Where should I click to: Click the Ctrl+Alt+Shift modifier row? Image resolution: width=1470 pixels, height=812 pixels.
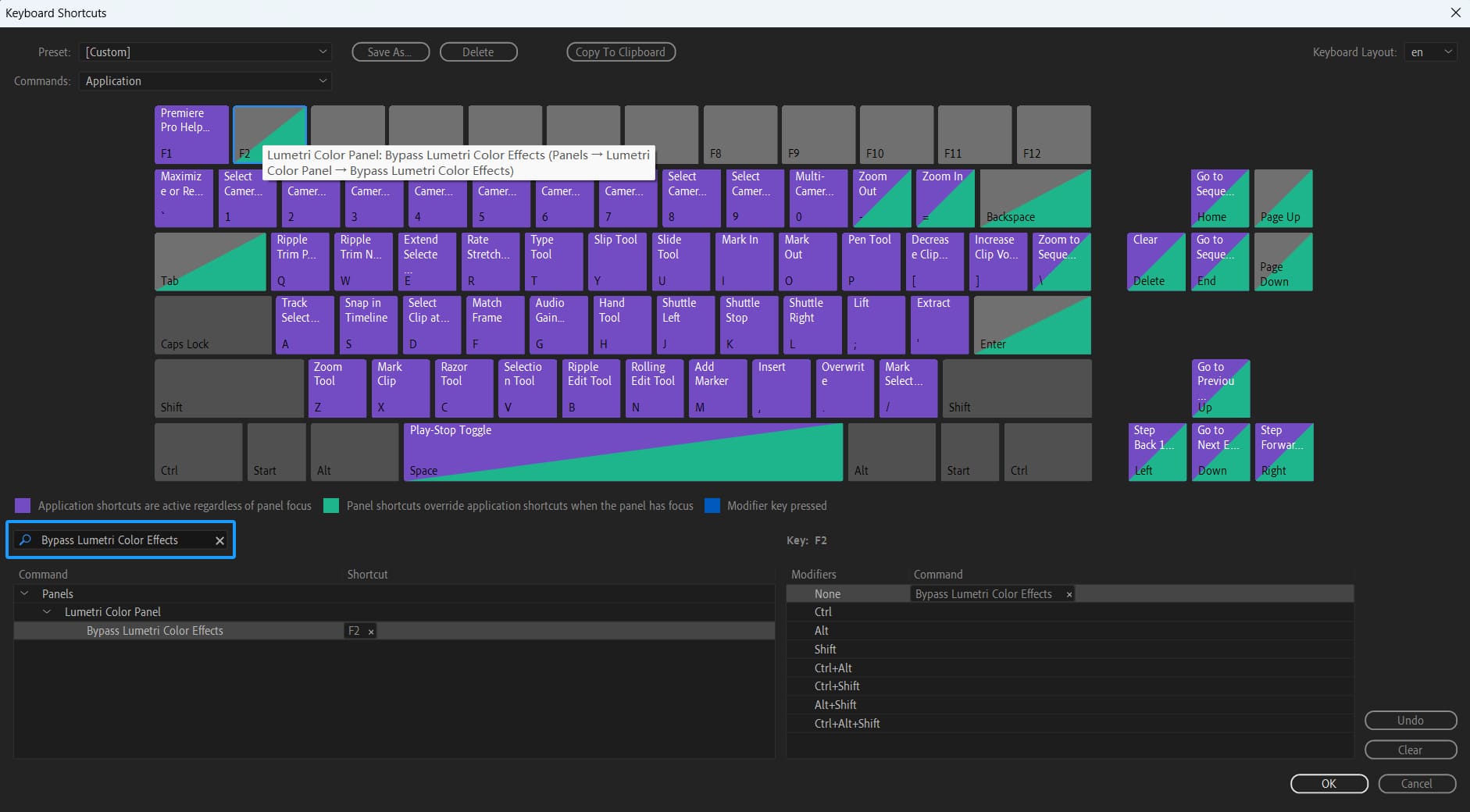pos(1070,724)
